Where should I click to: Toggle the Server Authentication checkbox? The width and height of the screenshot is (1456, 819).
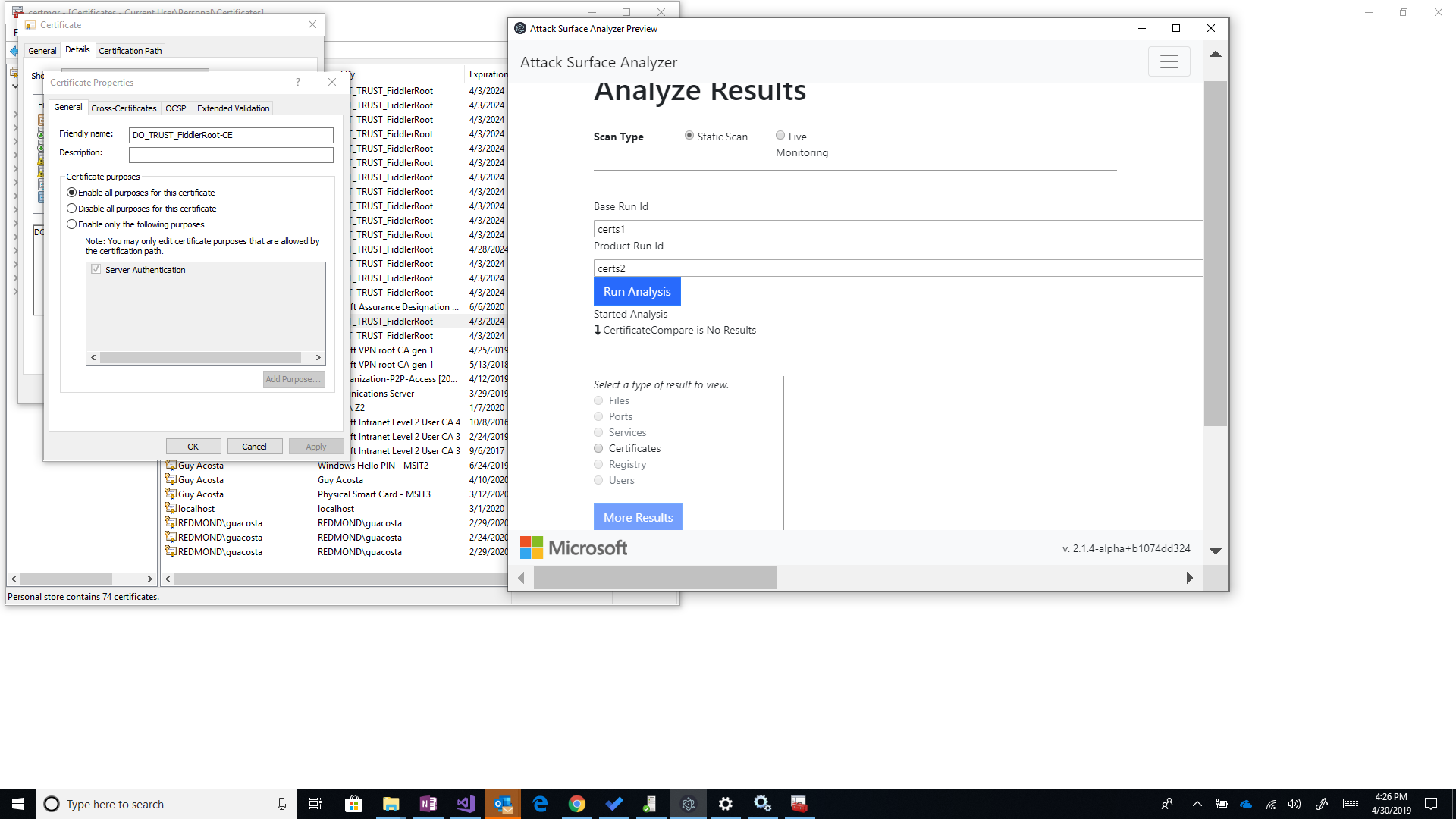click(x=96, y=269)
